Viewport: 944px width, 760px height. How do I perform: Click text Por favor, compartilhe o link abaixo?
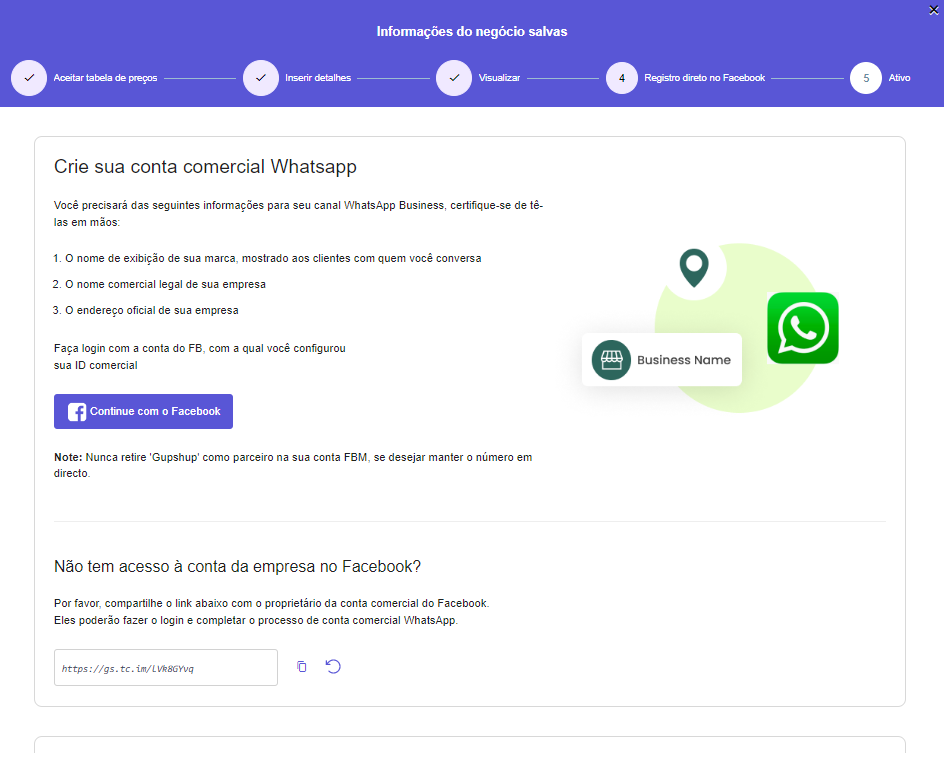click(272, 603)
